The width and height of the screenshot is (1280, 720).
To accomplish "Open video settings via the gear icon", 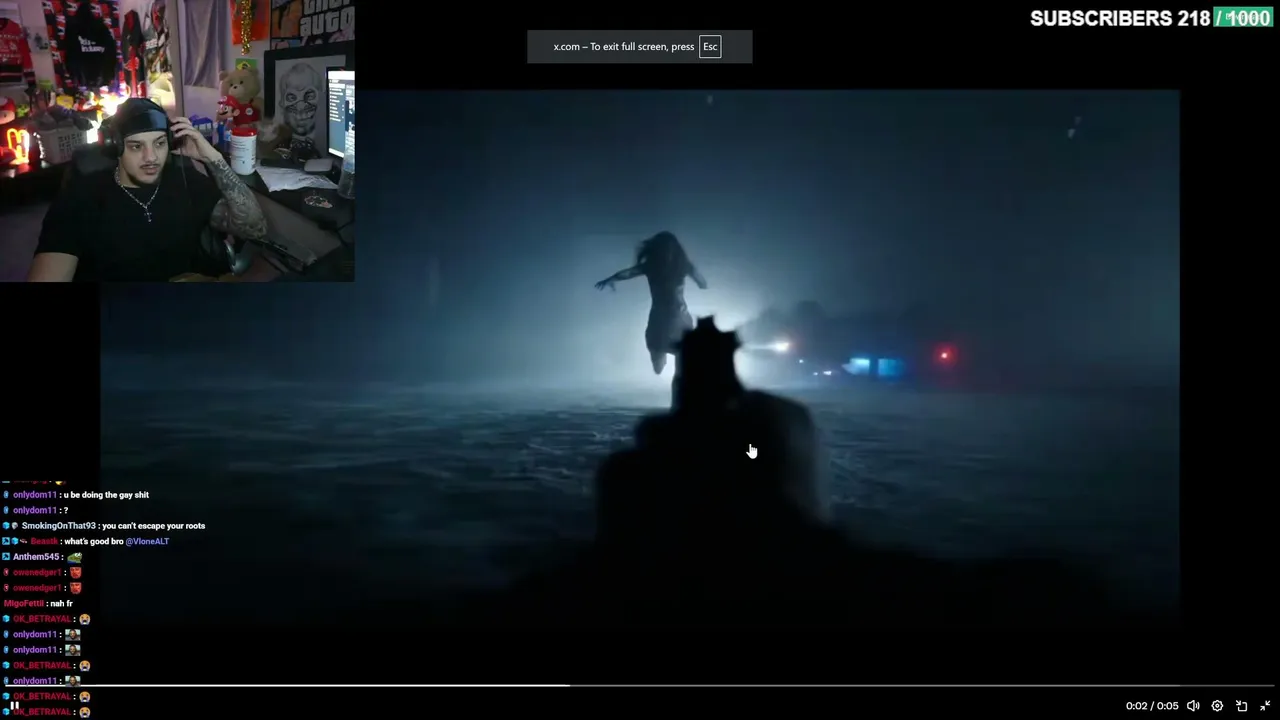I will tap(1217, 706).
